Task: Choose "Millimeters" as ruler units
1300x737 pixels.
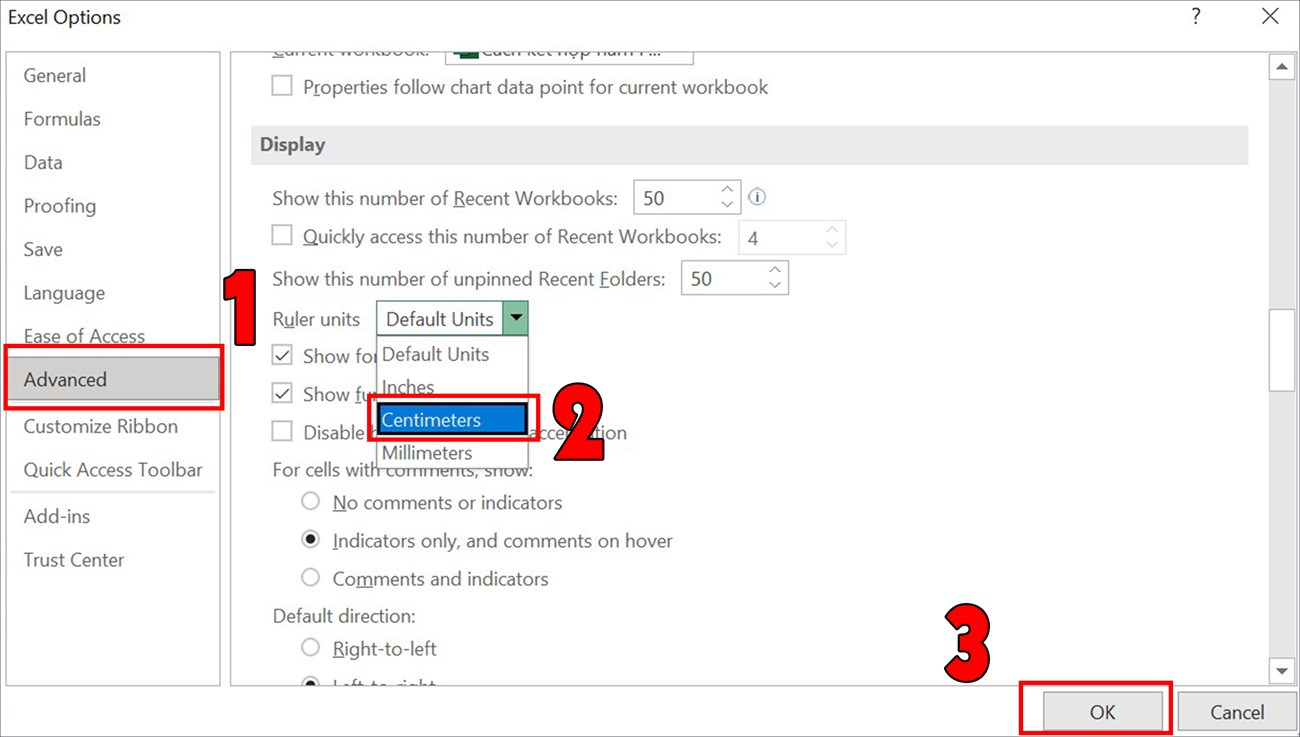Action: click(x=427, y=453)
